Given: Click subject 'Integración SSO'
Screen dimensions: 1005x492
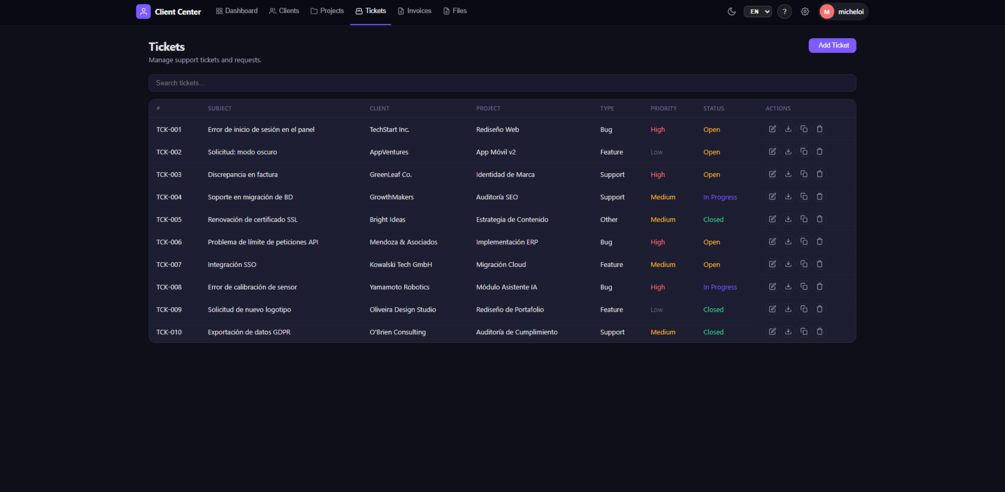Looking at the screenshot, I should pos(232,265).
